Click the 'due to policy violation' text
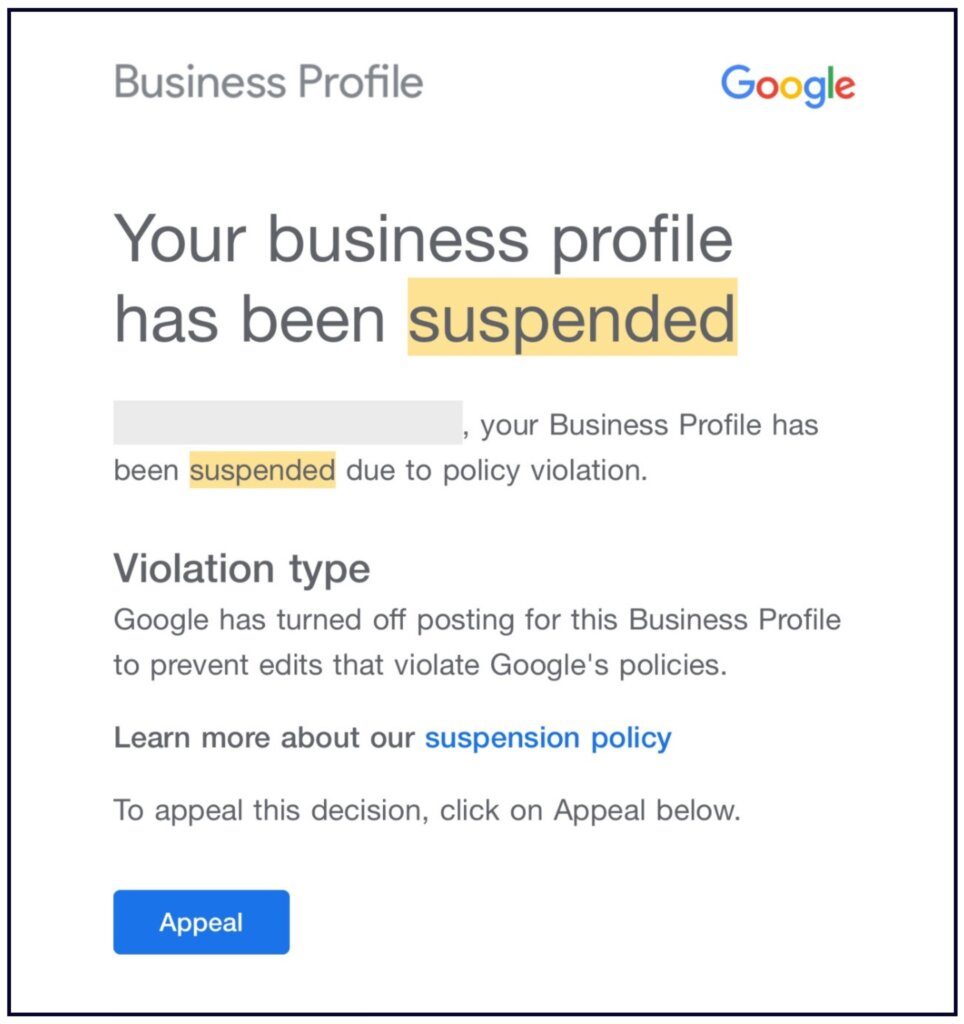The width and height of the screenshot is (964, 1024). 497,470
